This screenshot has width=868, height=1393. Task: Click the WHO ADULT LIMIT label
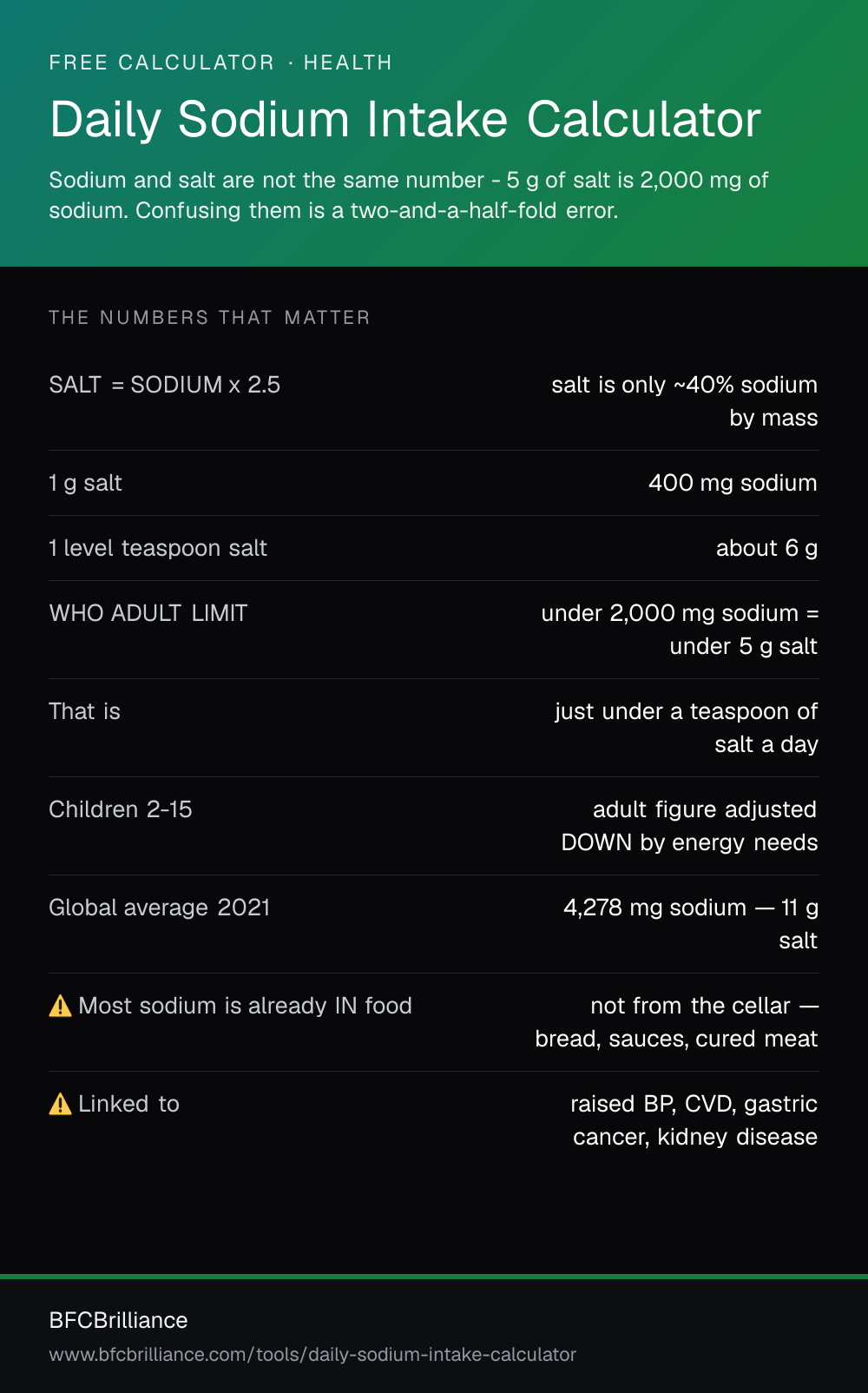pos(148,613)
